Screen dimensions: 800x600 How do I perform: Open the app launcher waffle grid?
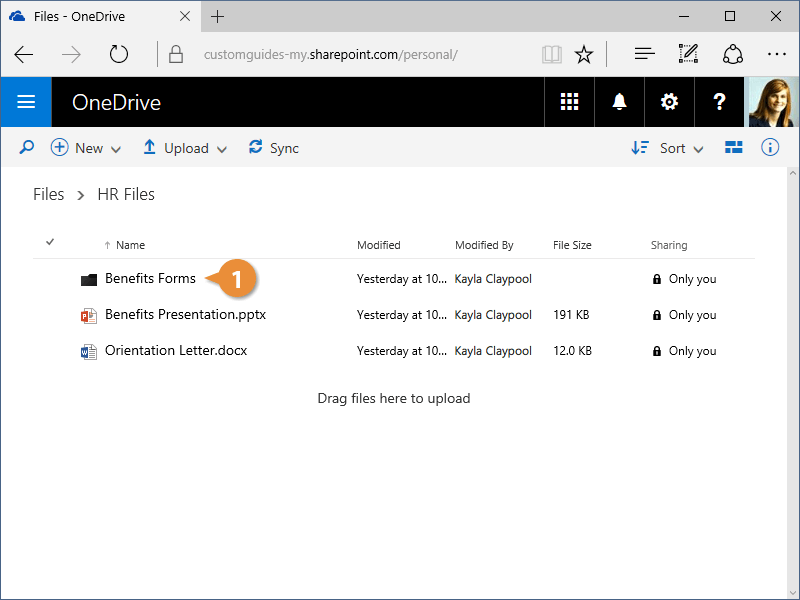570,102
